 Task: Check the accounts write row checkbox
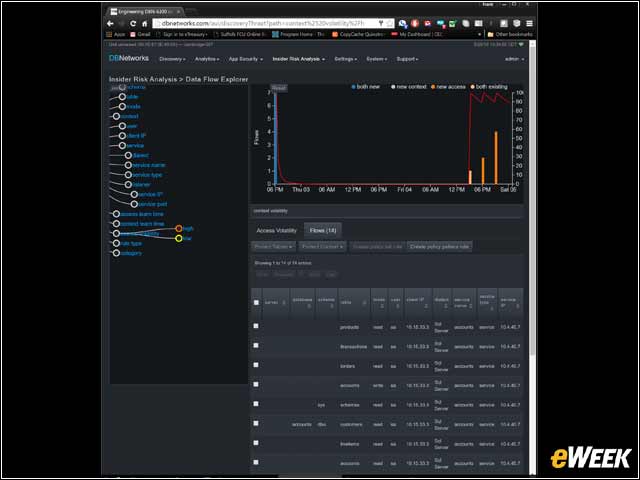pos(256,384)
